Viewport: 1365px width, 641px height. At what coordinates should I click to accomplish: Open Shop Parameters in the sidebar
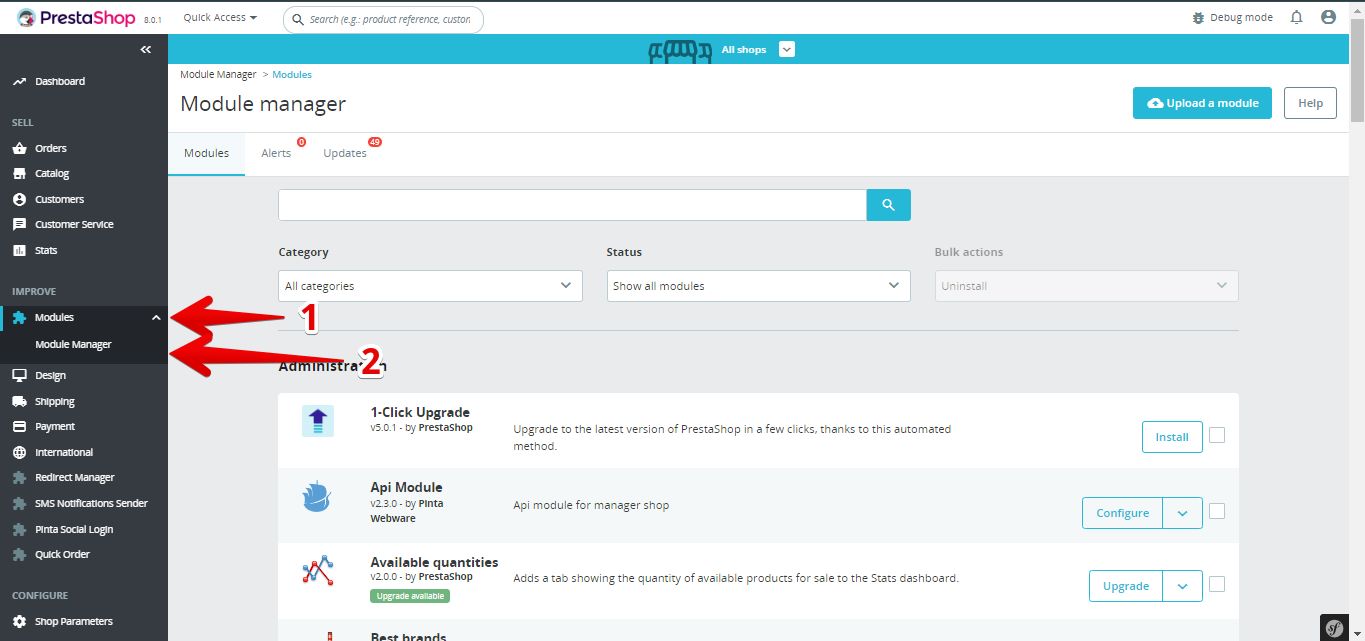[x=74, y=622]
